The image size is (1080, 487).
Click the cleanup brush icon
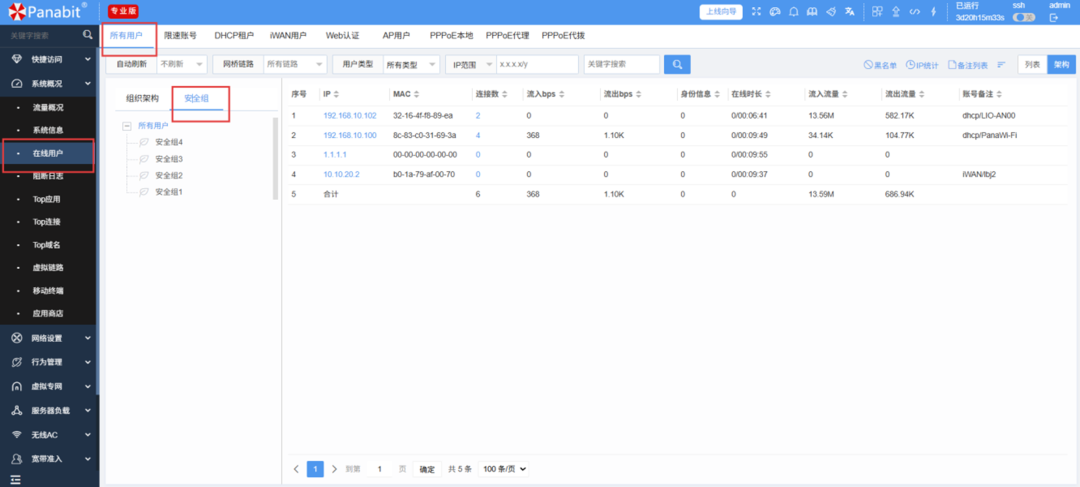(x=831, y=12)
